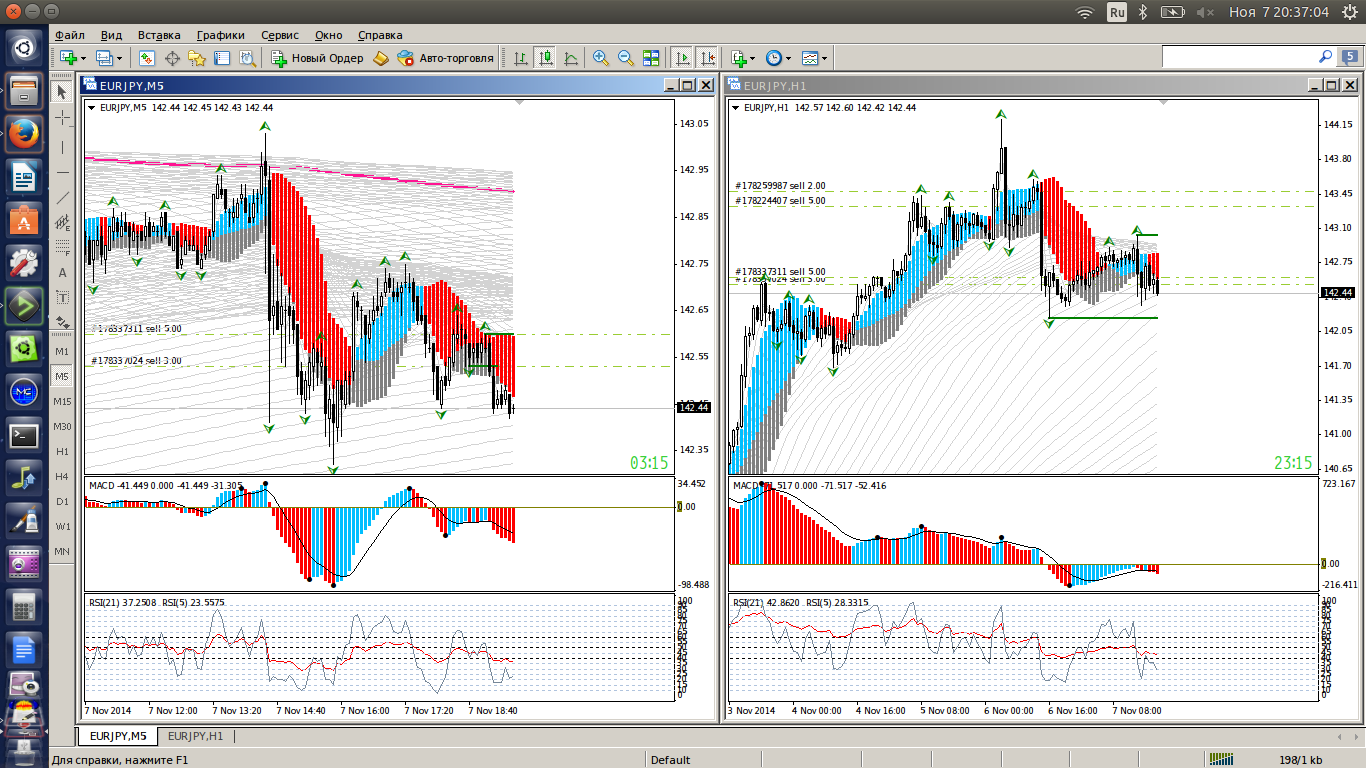Expand EURJPY,H1 chart info triangle
The height and width of the screenshot is (768, 1366).
[x=737, y=108]
